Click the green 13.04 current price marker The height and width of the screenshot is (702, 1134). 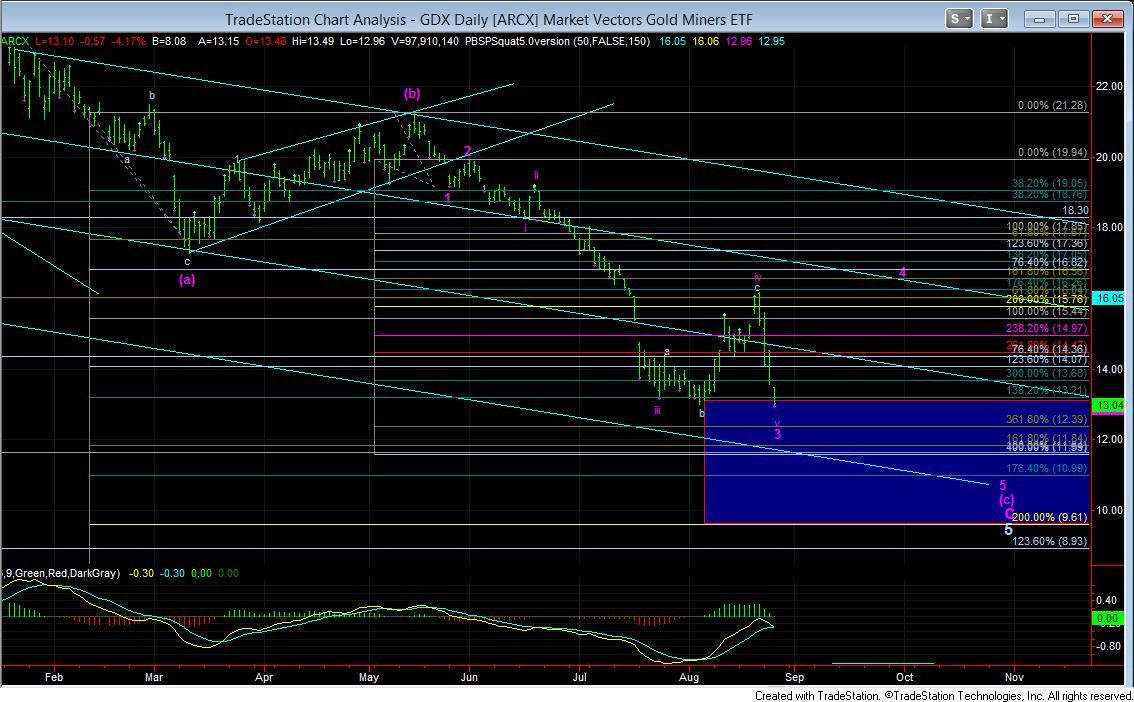1109,406
